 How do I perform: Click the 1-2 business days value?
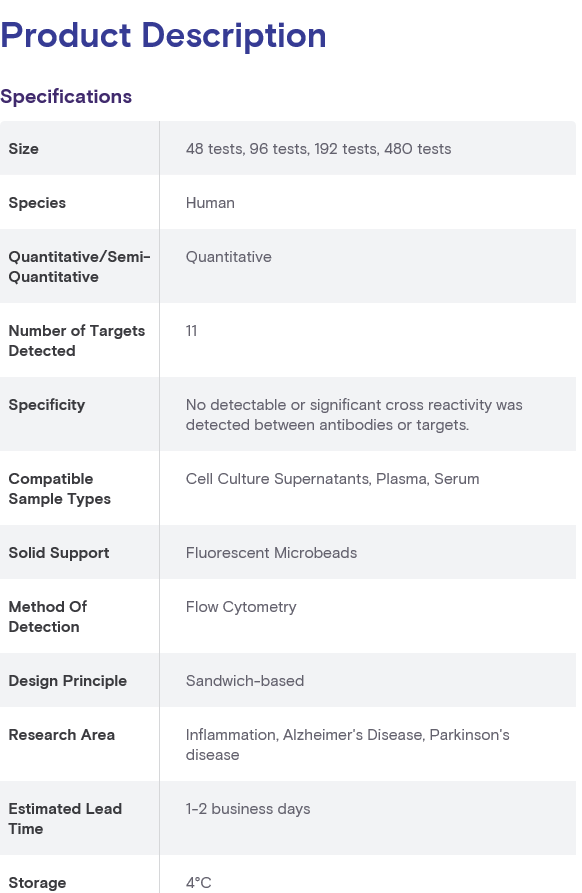248,809
